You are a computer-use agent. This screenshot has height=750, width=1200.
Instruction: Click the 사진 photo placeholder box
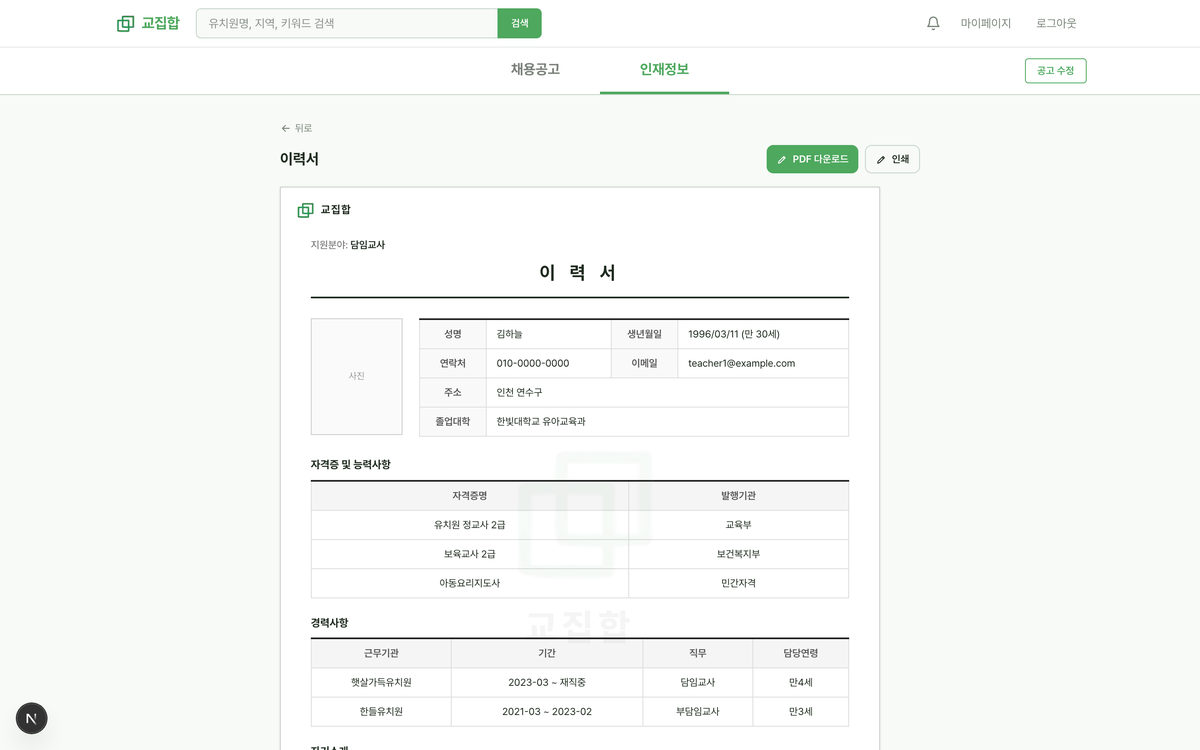tap(357, 376)
